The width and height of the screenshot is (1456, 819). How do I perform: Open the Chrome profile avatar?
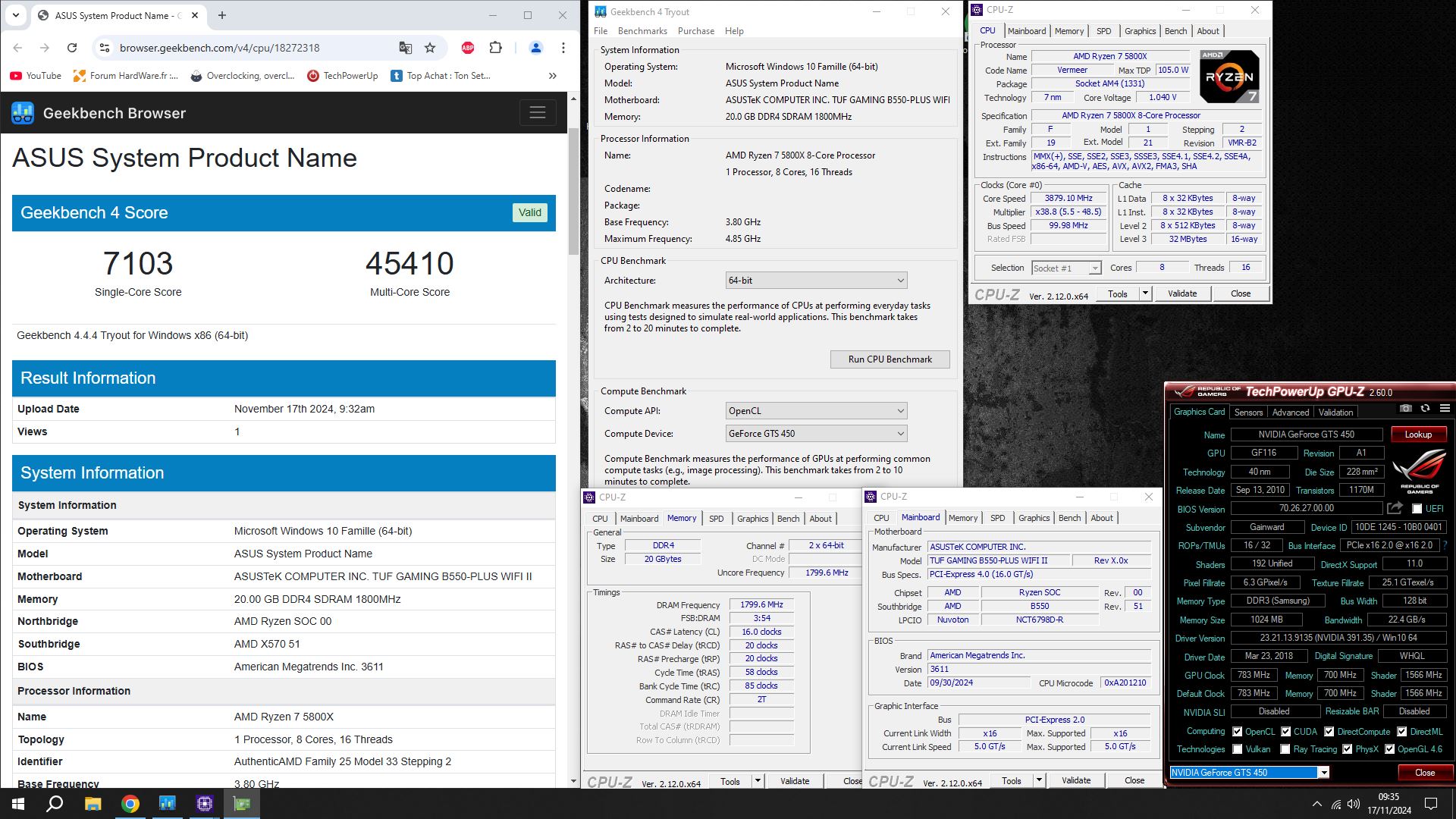tap(535, 48)
